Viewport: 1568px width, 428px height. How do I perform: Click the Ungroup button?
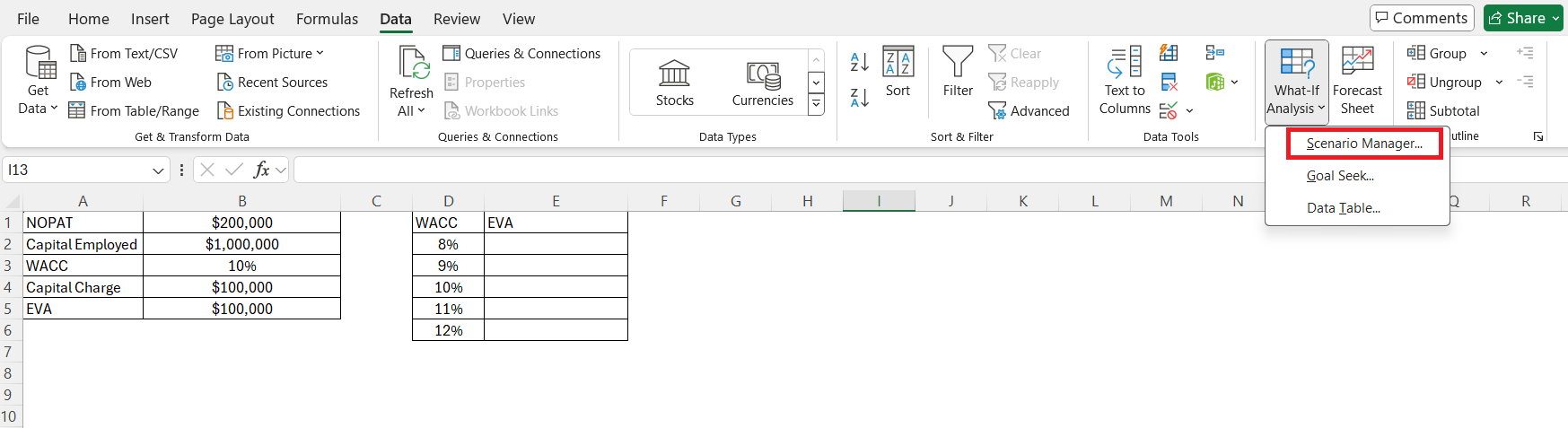(1445, 83)
